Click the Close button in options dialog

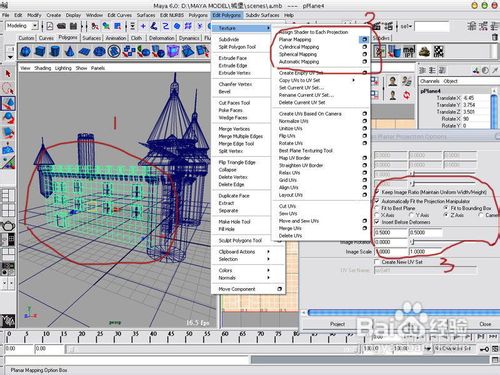[x=485, y=324]
